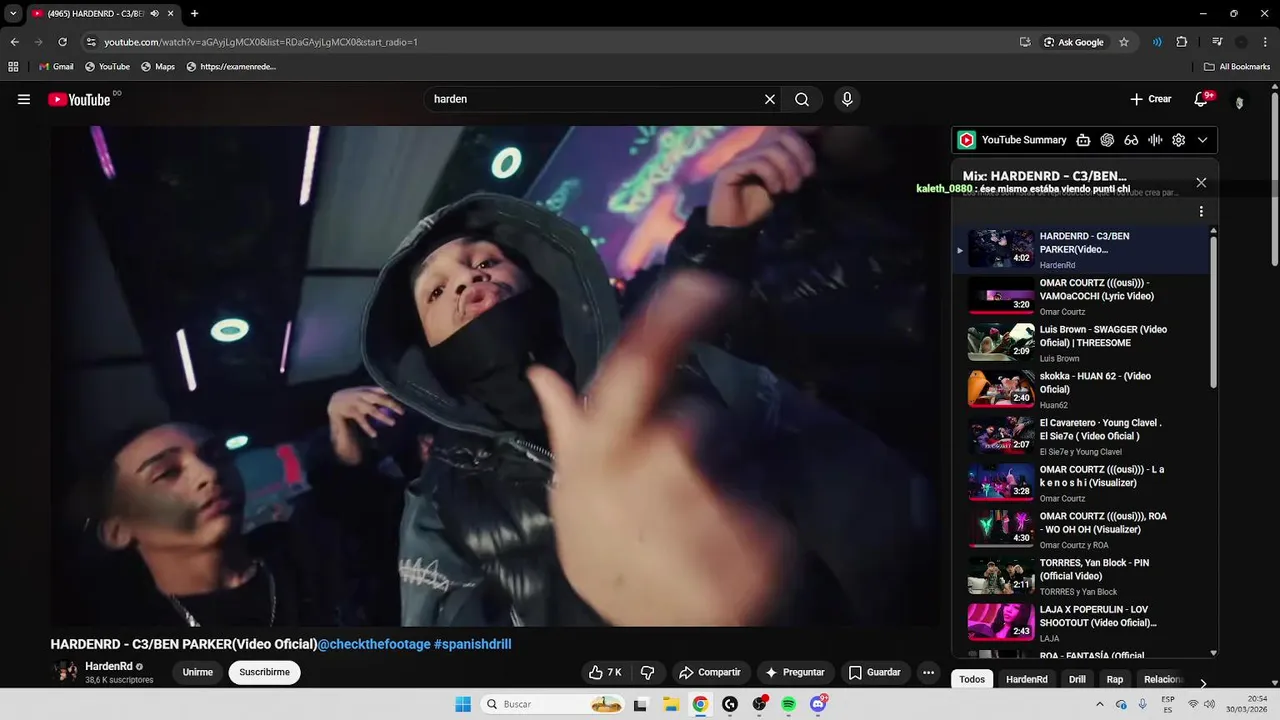The height and width of the screenshot is (720, 1280).
Task: Open Spotify from the taskbar
Action: (x=788, y=704)
